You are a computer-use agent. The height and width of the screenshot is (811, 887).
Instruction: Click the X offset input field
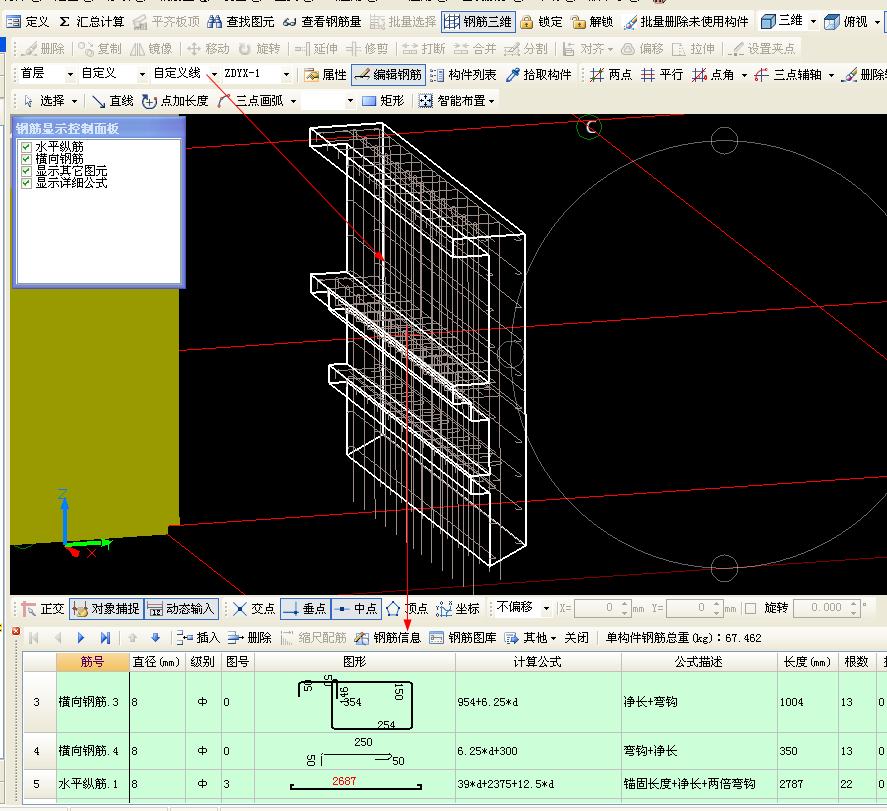[596, 608]
